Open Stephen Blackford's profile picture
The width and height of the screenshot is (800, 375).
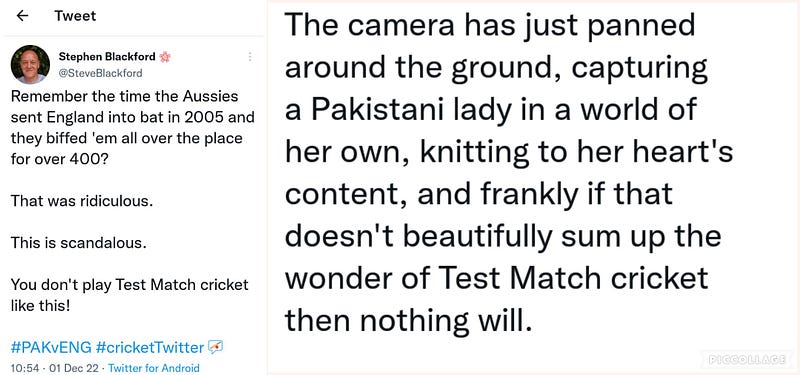point(31,64)
